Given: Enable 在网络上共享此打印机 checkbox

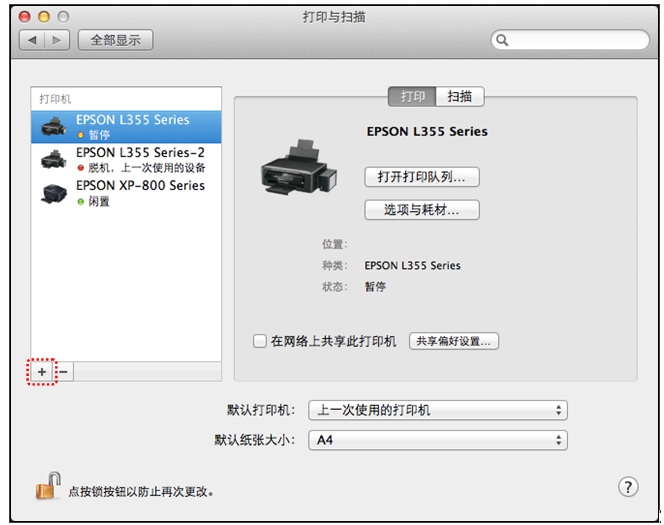Looking at the screenshot, I should click(x=259, y=342).
